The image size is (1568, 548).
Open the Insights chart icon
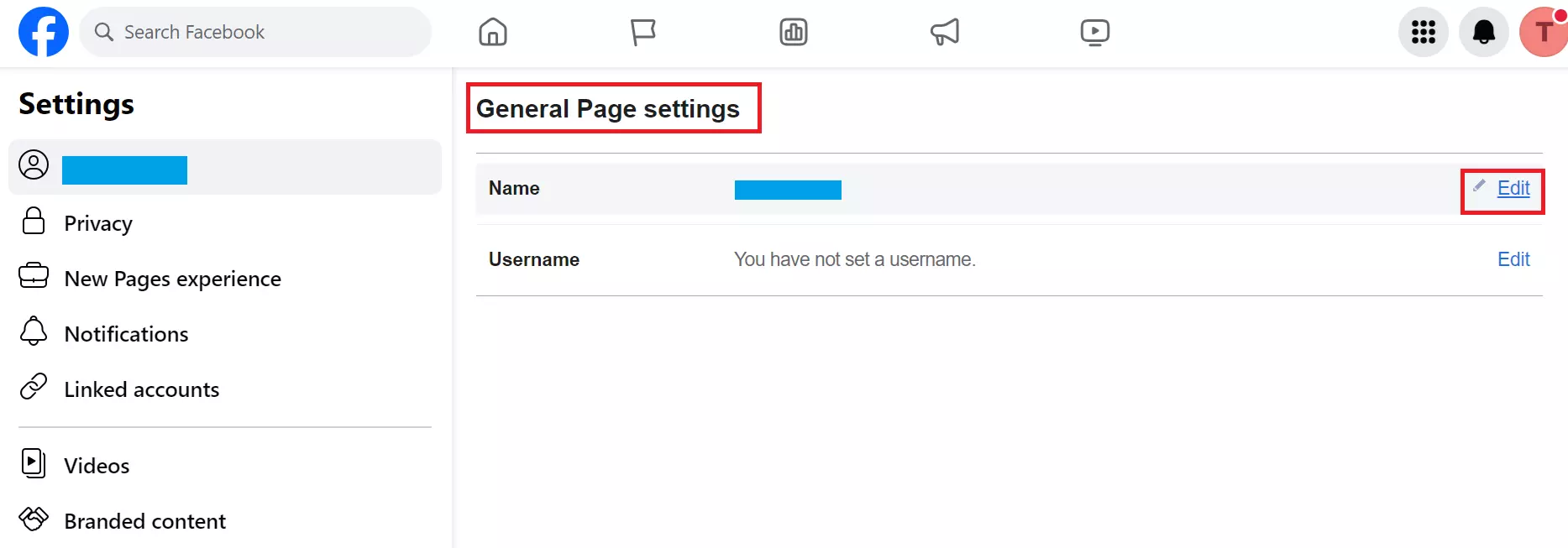click(793, 32)
